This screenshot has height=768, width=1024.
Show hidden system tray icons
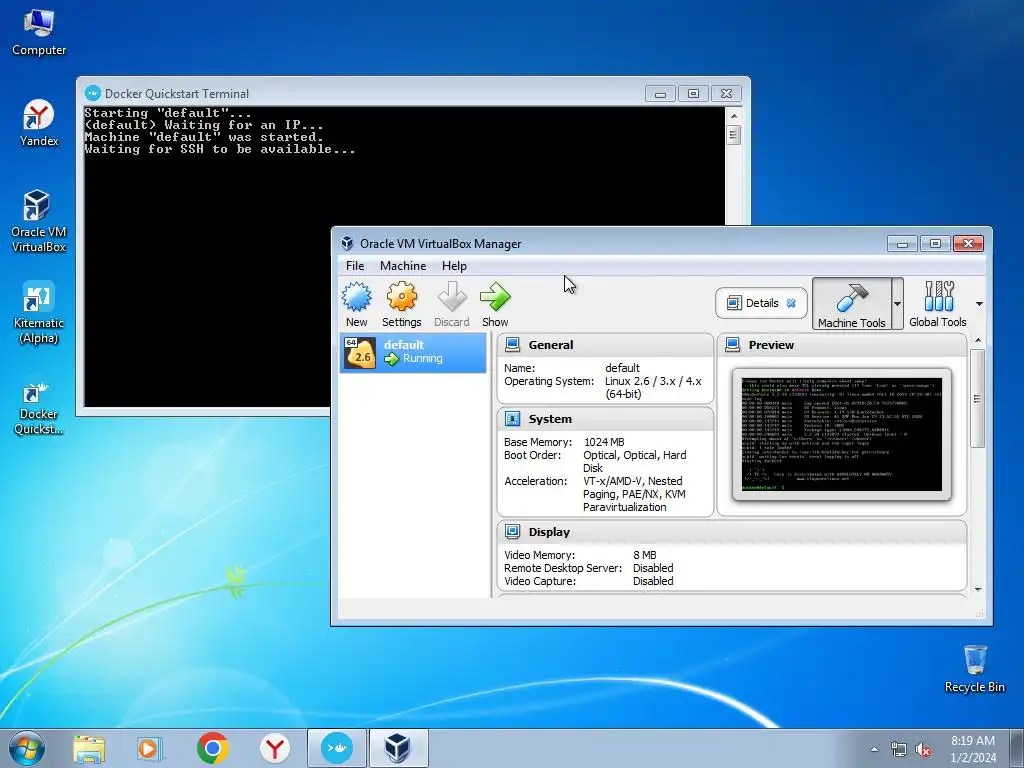pos(874,749)
